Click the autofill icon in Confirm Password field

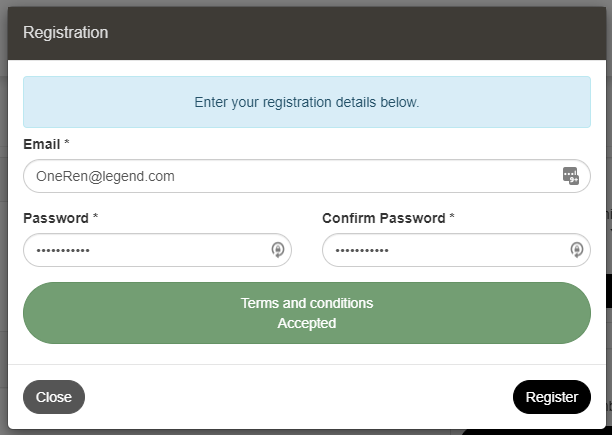point(577,250)
